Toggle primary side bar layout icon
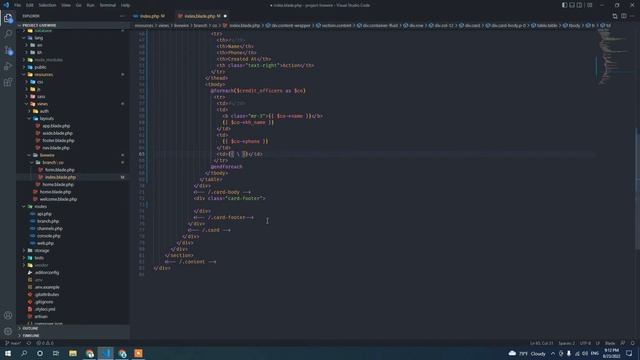Screen dimensions: 640x360 [564, 5]
